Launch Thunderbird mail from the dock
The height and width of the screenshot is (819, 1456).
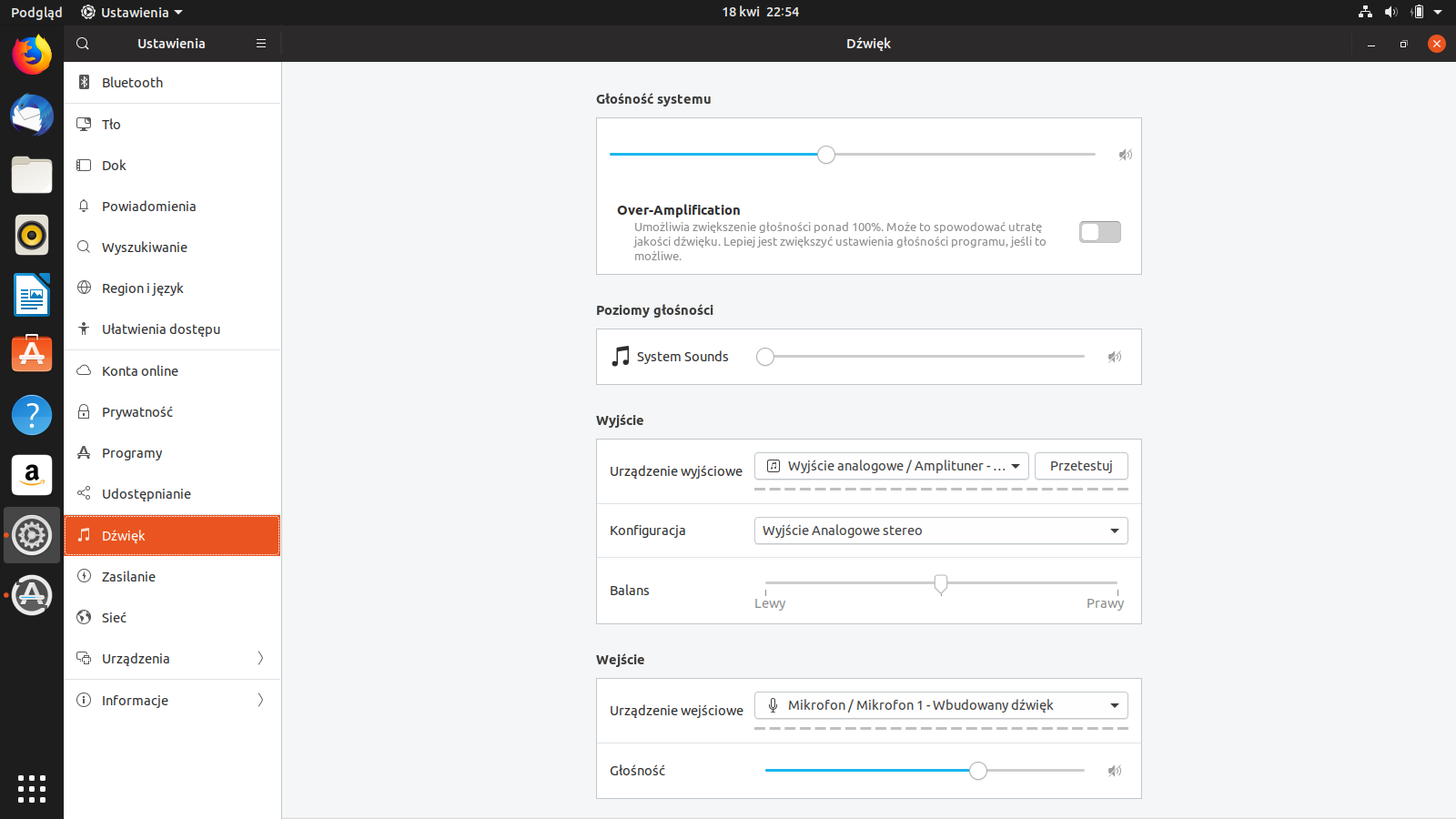coord(32,115)
